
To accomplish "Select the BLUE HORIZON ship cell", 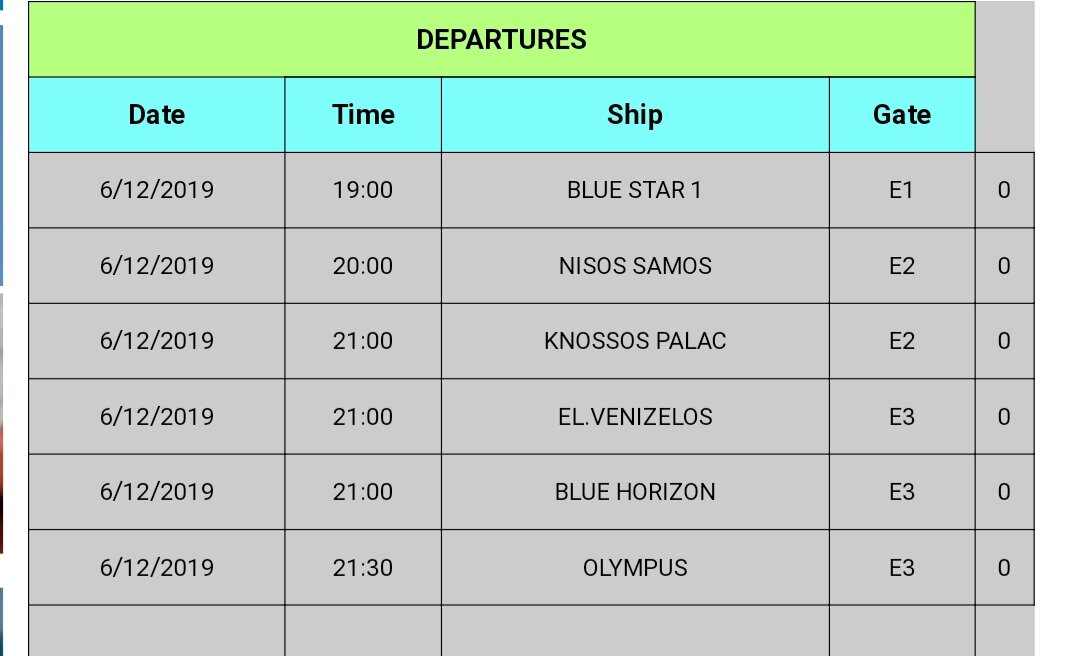I will point(635,492).
